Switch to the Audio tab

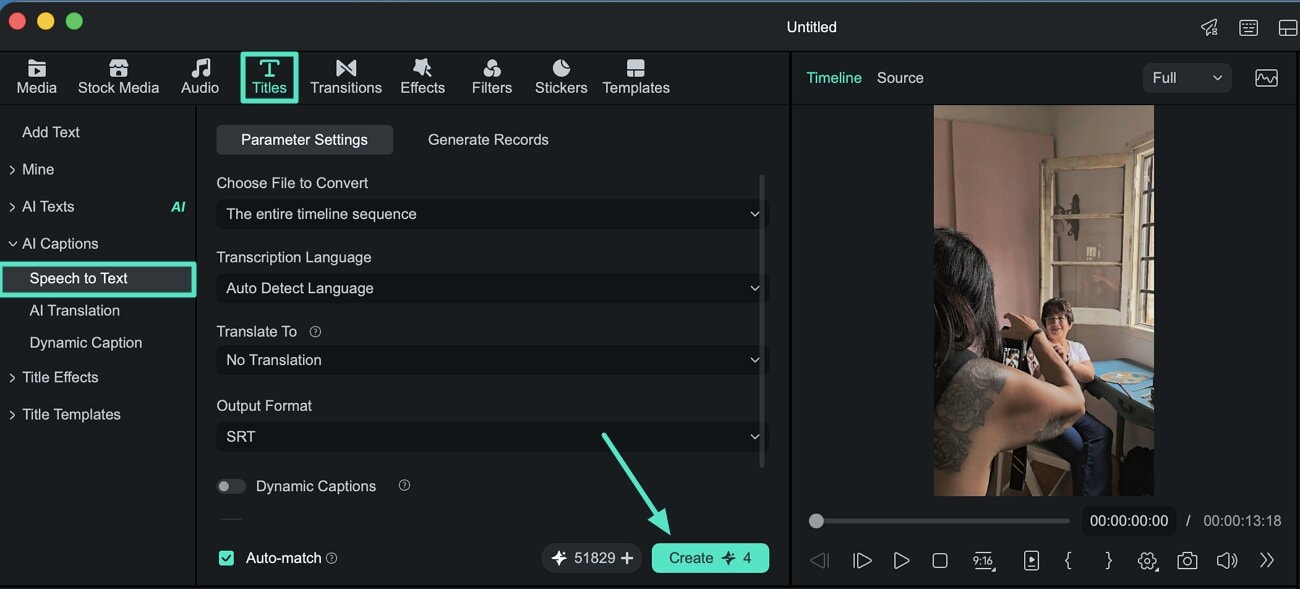click(200, 77)
